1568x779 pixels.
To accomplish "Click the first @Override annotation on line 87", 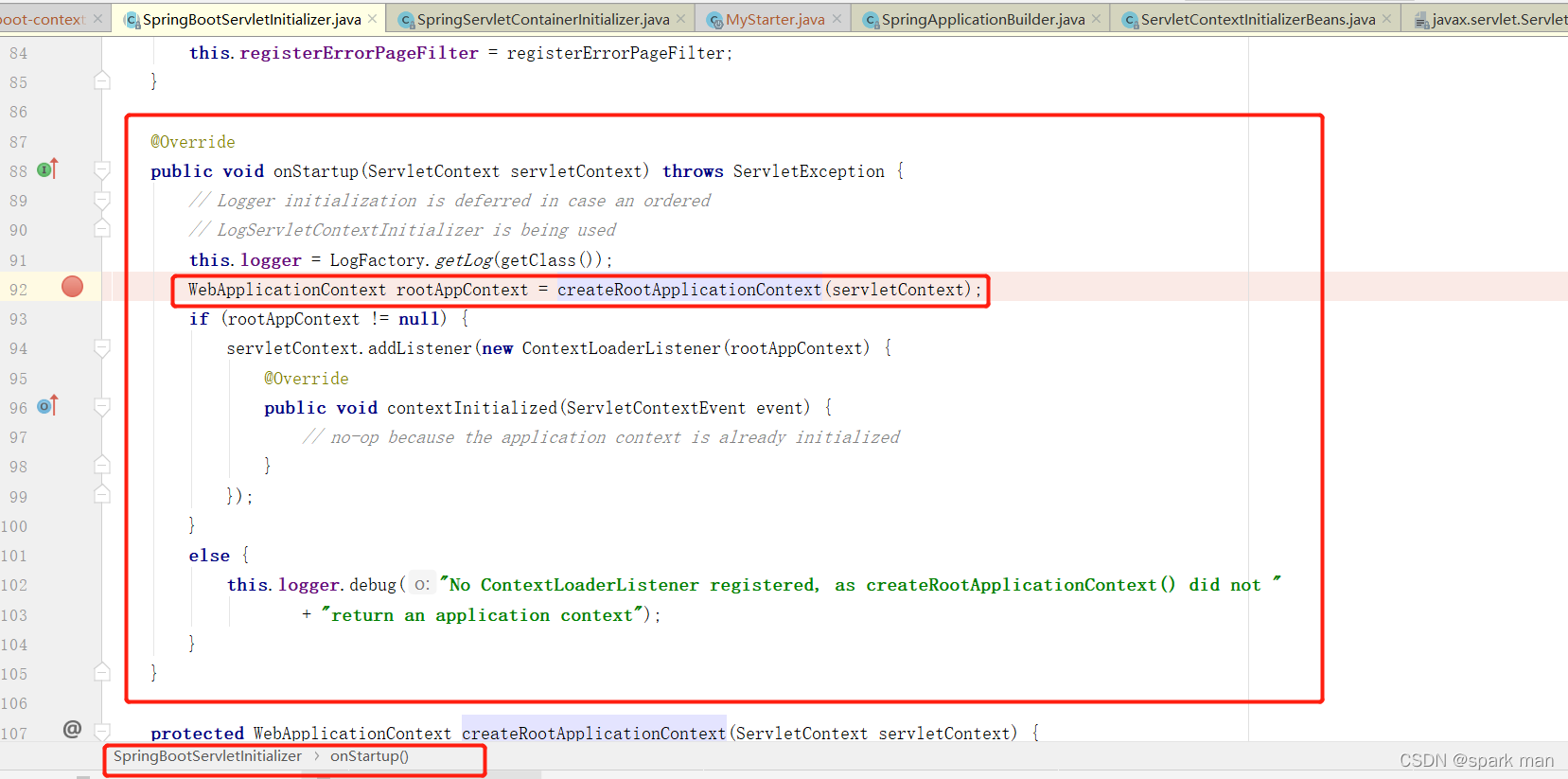I will 193,142.
